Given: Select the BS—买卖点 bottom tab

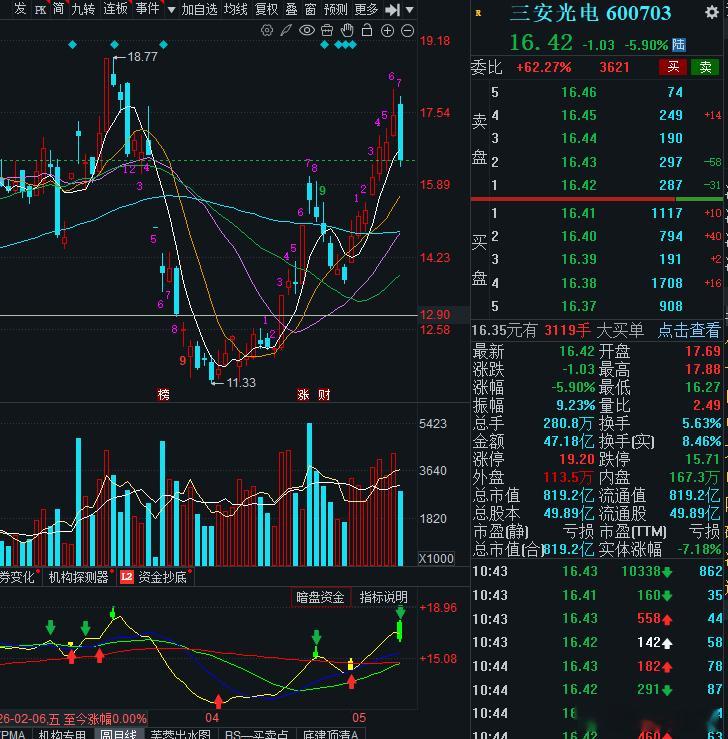Looking at the screenshot, I should click(x=257, y=734).
